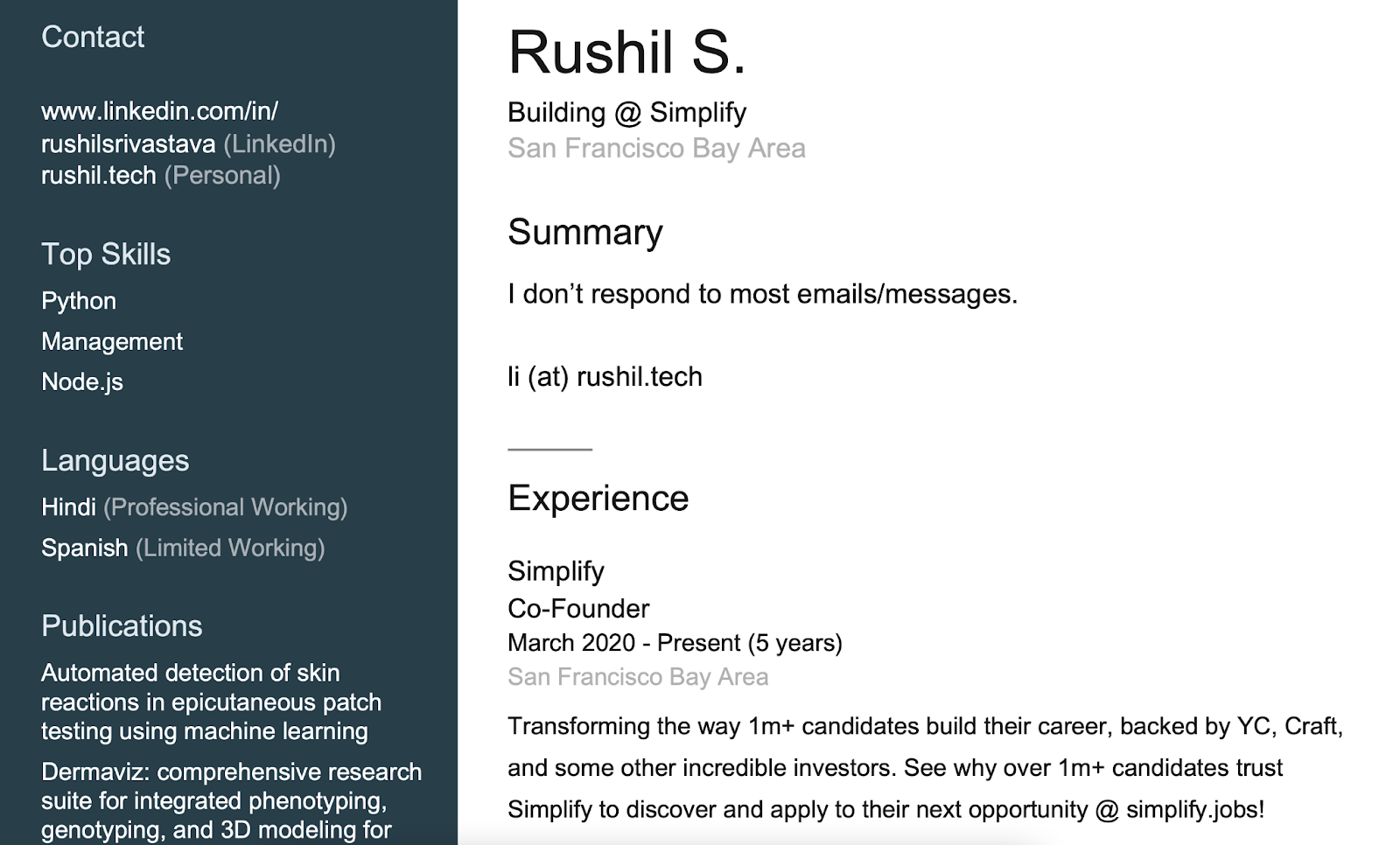1400x845 pixels.
Task: Select the Node.js skill entry
Action: [x=82, y=381]
